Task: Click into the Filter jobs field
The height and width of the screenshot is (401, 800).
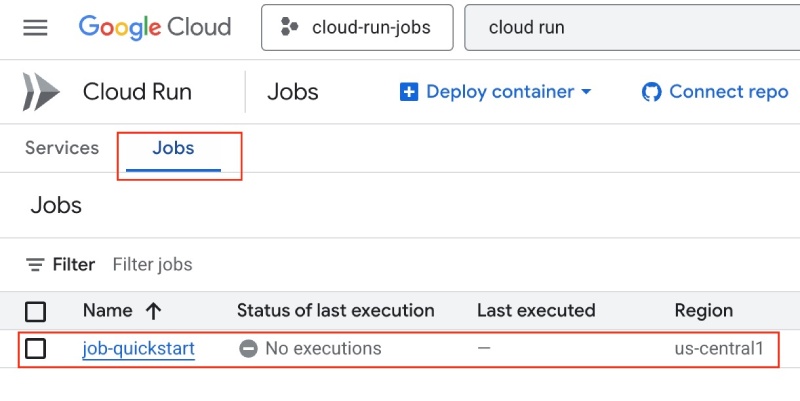Action: 153,265
